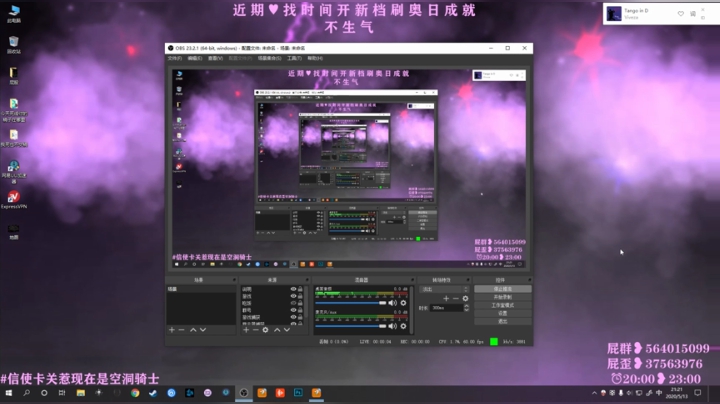This screenshot has width=720, height=404.
Task: Open source properties with the Sources gear icon
Action: pyautogui.click(x=265, y=330)
